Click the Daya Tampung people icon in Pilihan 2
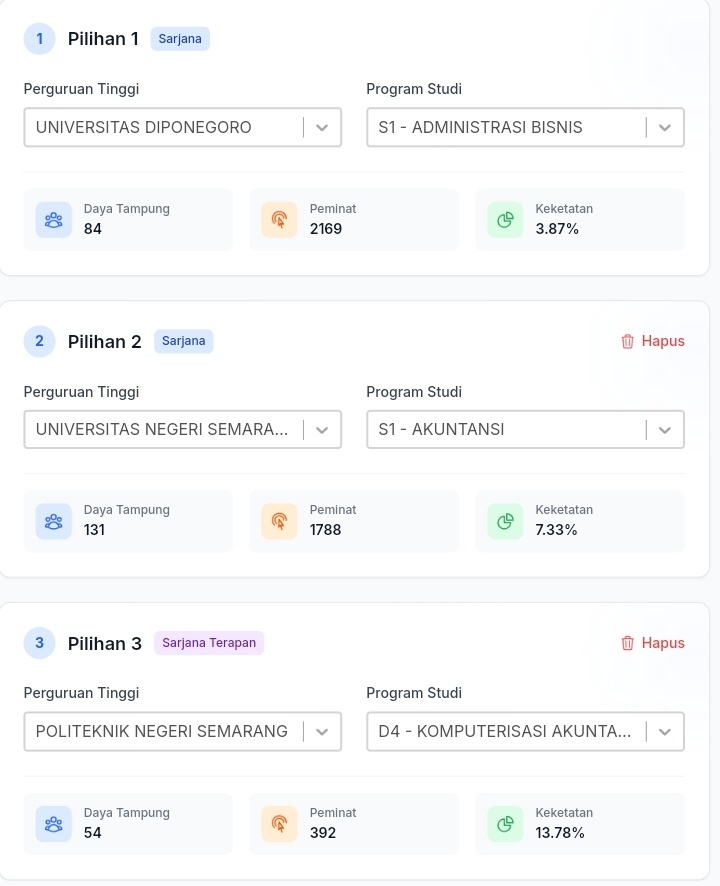This screenshot has height=886, width=720. 54,521
